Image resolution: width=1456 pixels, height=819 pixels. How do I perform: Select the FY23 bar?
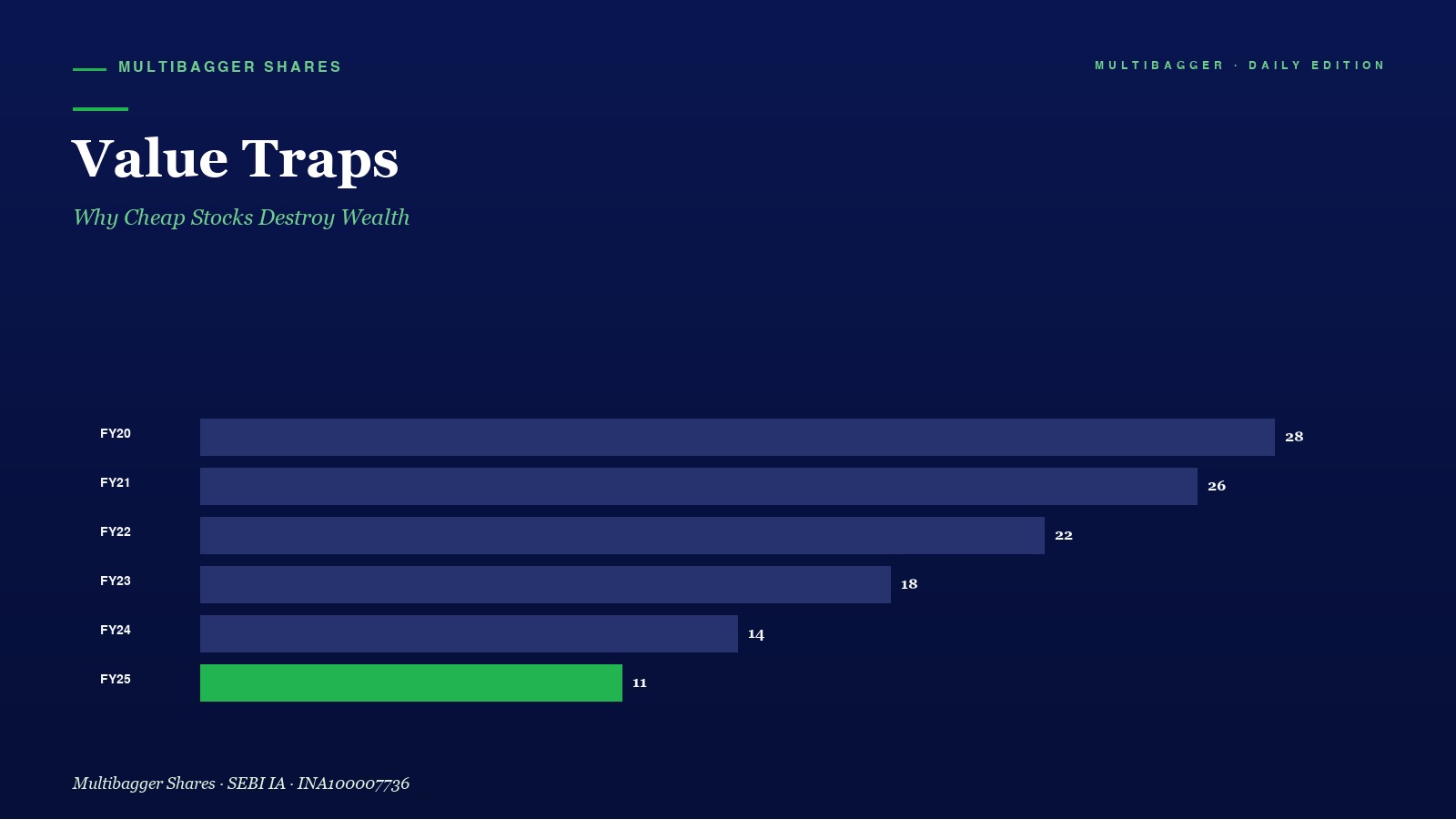[x=545, y=584]
